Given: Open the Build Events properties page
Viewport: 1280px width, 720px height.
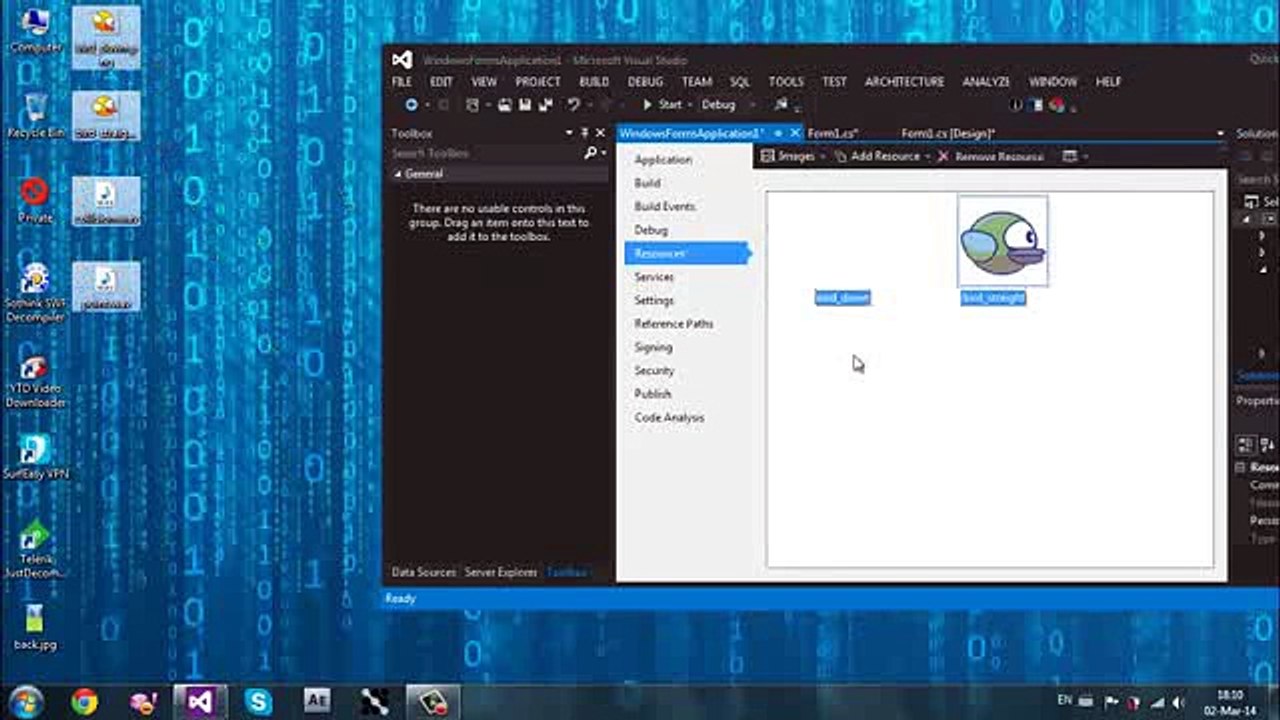Looking at the screenshot, I should (x=665, y=206).
